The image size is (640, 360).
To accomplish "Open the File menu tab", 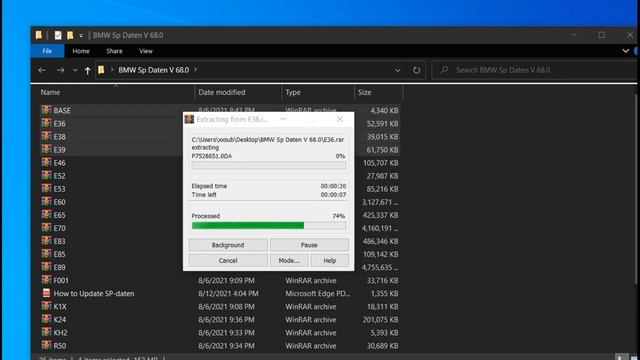I will tap(47, 51).
